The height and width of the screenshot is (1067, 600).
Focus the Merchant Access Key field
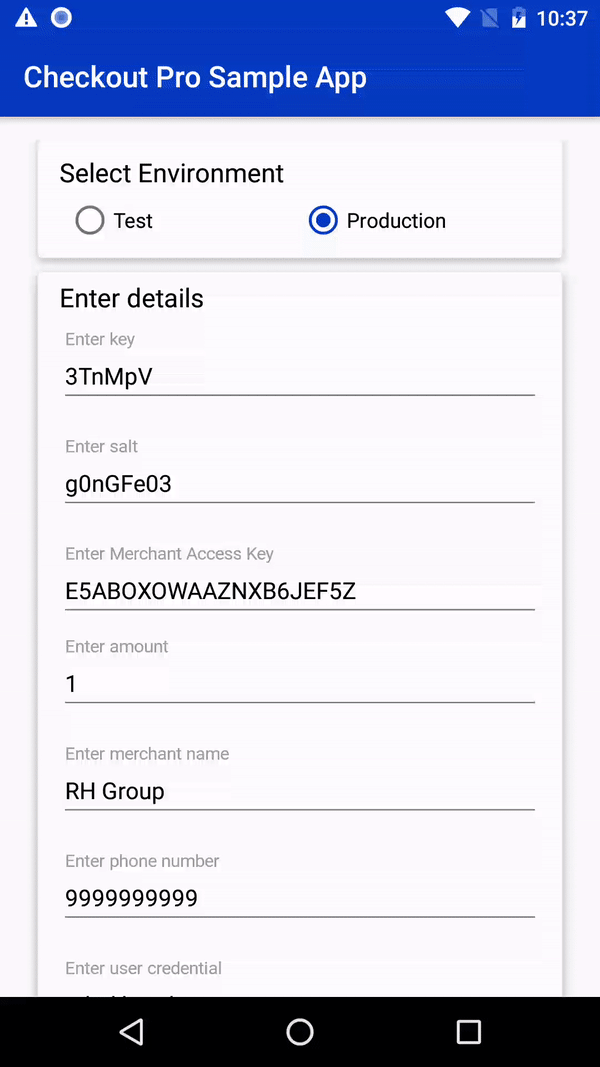click(x=299, y=591)
